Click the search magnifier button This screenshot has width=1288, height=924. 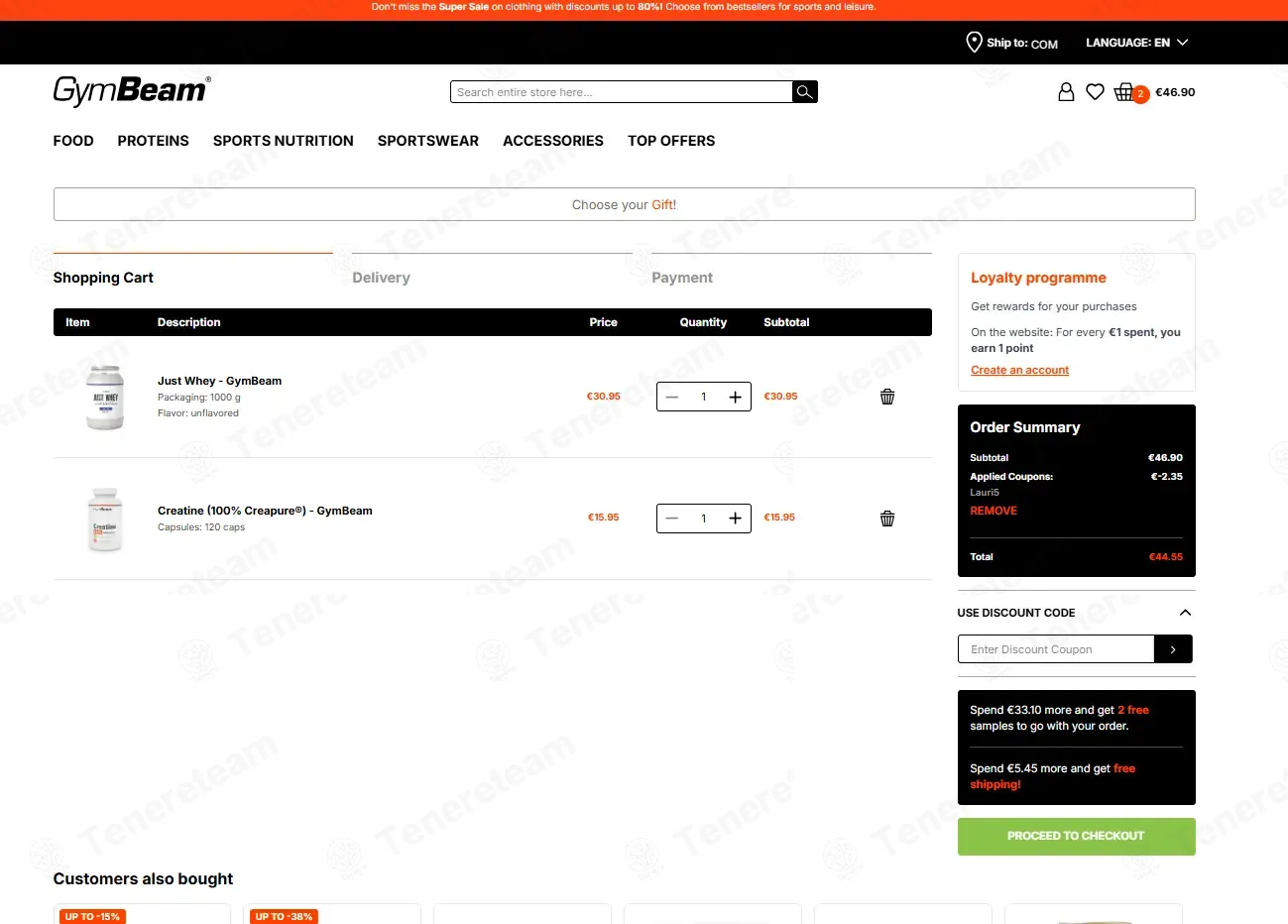(x=805, y=92)
